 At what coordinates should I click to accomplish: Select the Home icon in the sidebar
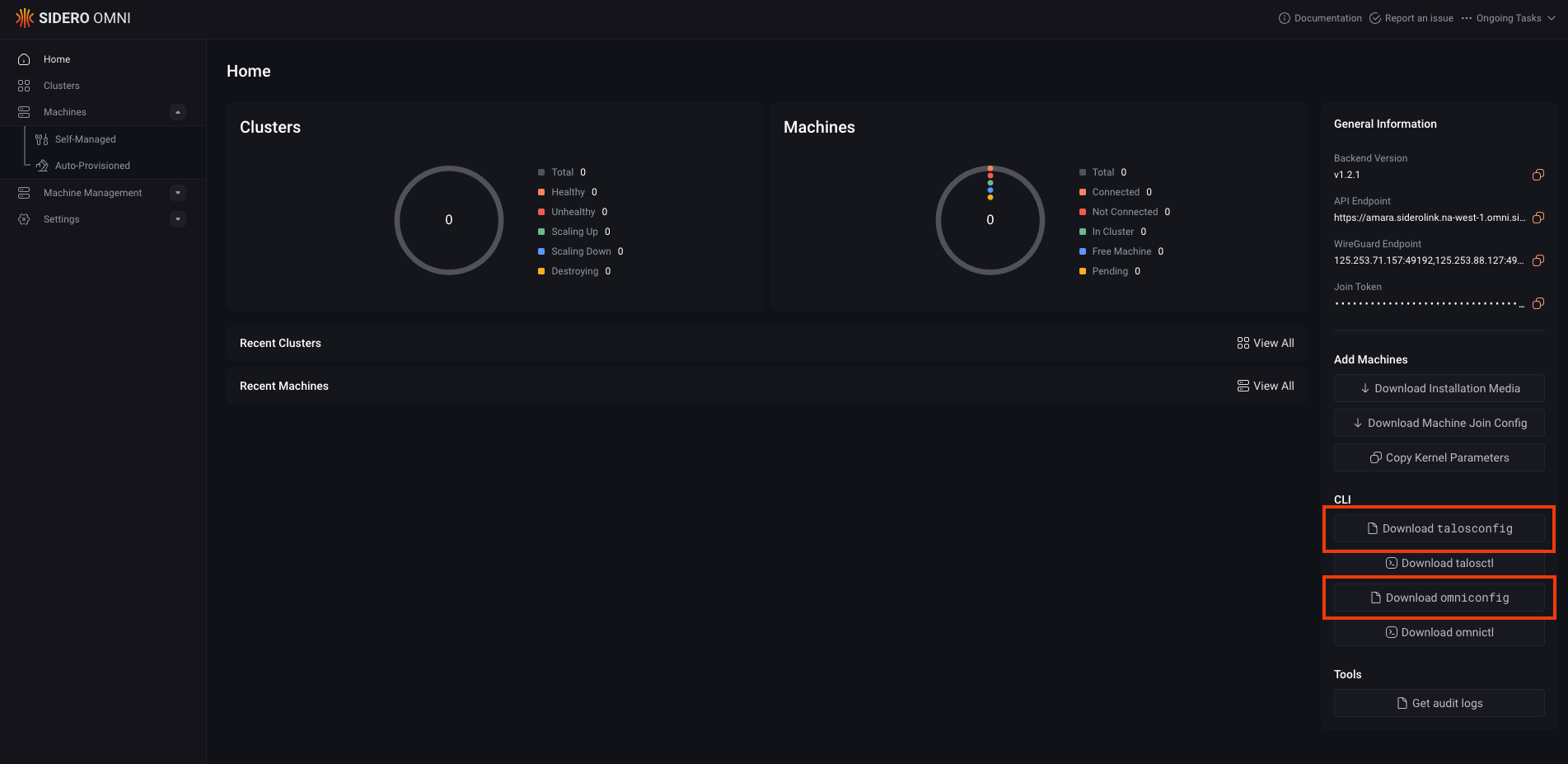pos(25,59)
